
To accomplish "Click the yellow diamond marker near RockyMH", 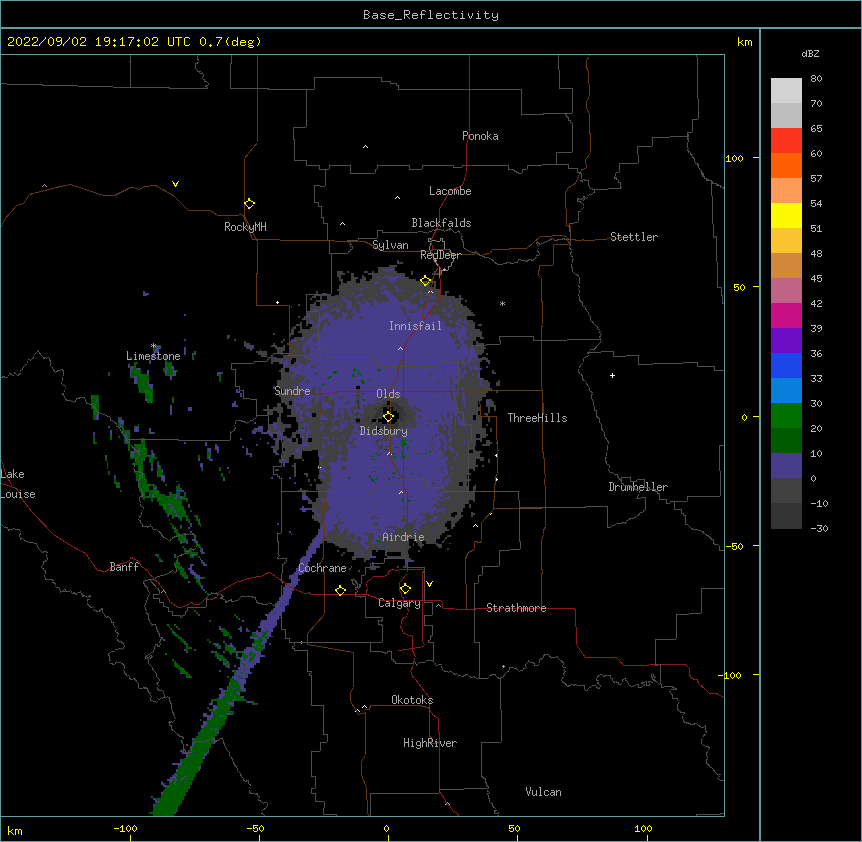I will (250, 203).
